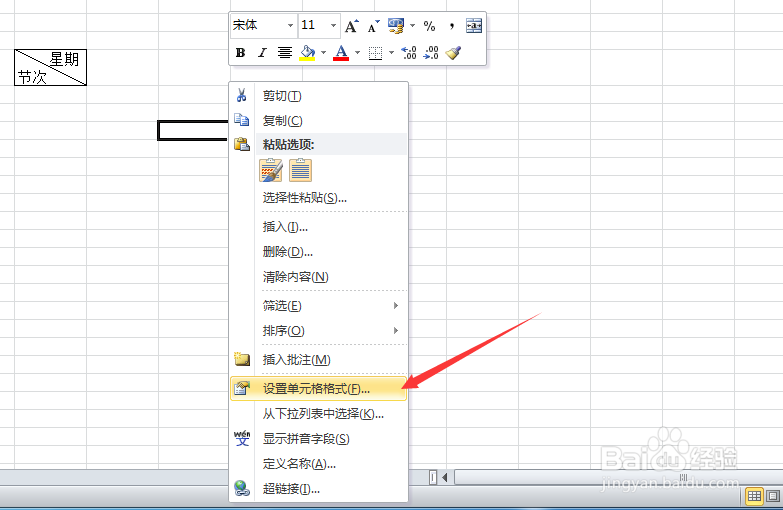The height and width of the screenshot is (510, 783).
Task: Click the Decrease Font Size icon
Action: pos(374,26)
